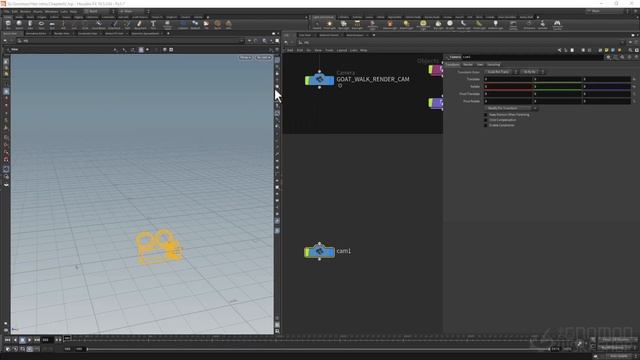Image resolution: width=640 pixels, height=360 pixels.
Task: Select the Spray Paint shelf tool
Action: (140, 24)
